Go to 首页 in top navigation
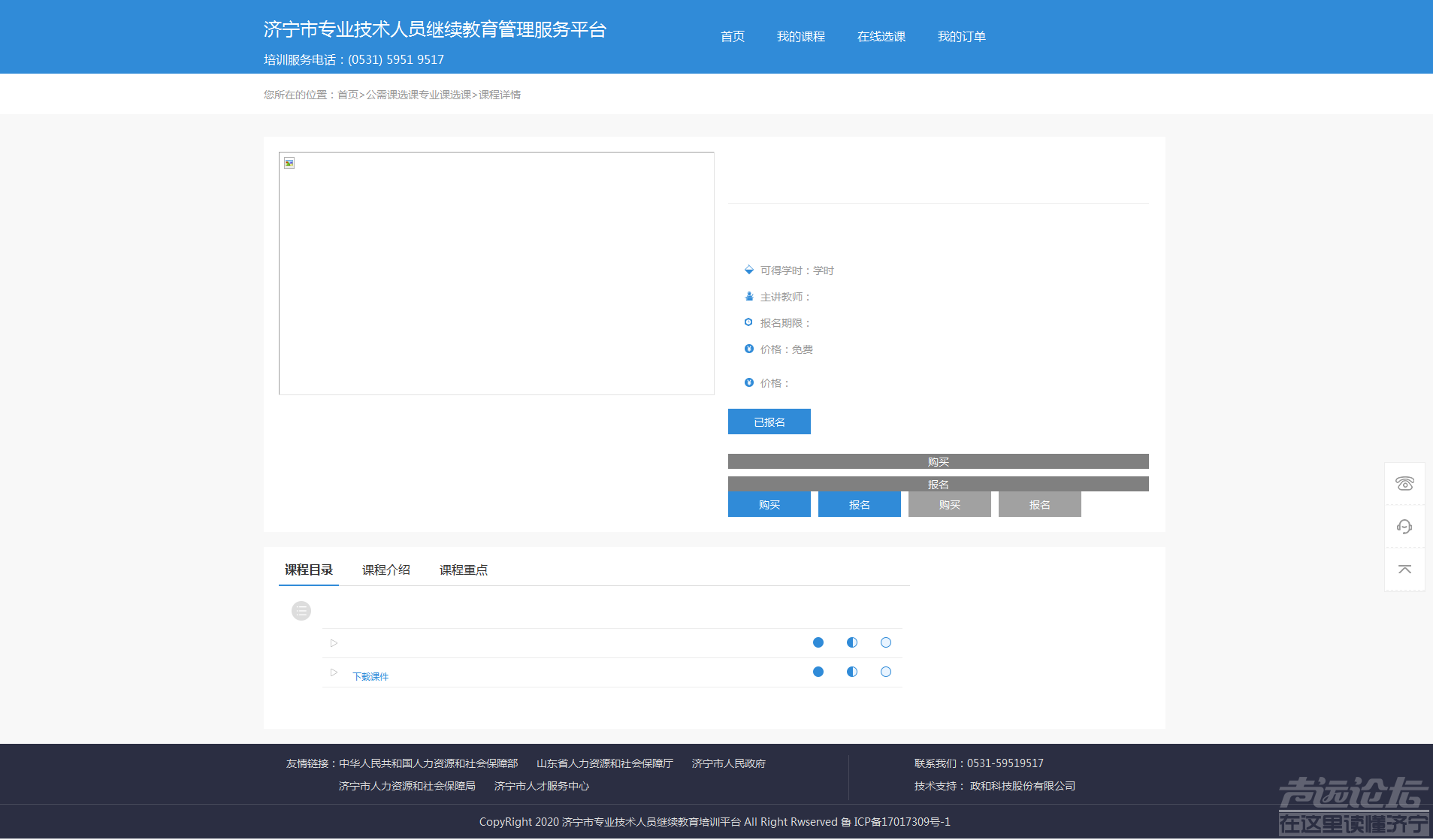 tap(733, 37)
